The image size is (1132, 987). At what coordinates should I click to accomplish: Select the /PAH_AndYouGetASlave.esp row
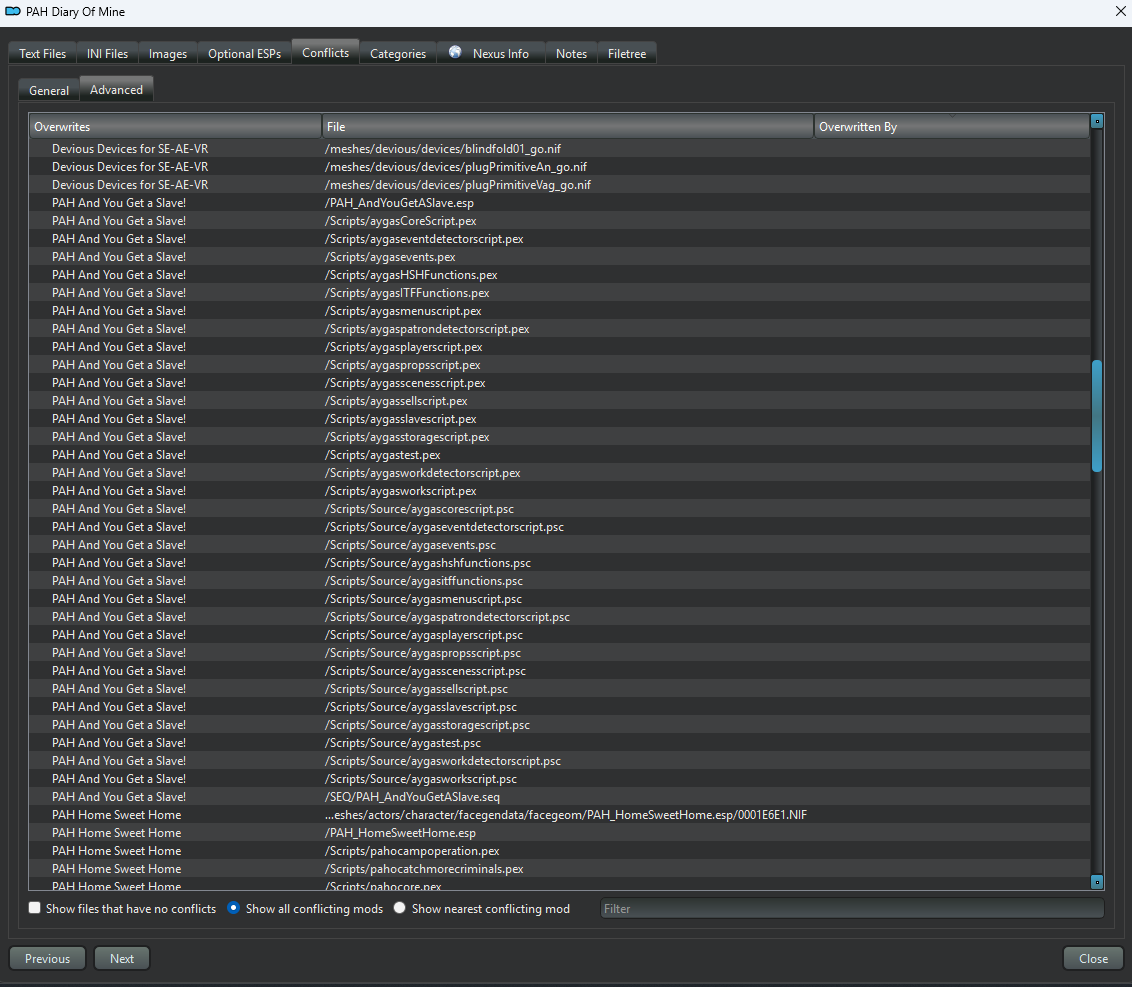pos(560,203)
